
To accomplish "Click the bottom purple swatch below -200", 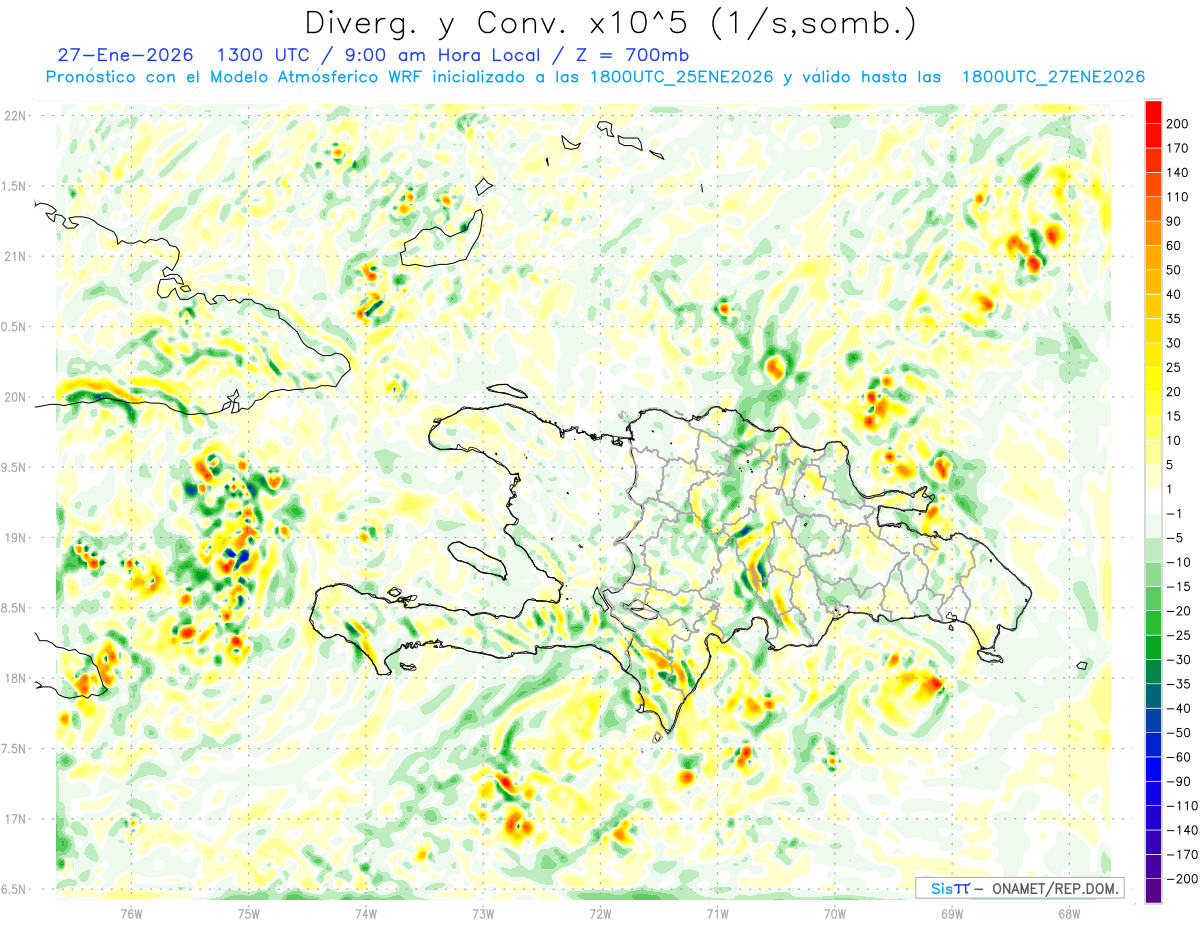I will [1154, 892].
